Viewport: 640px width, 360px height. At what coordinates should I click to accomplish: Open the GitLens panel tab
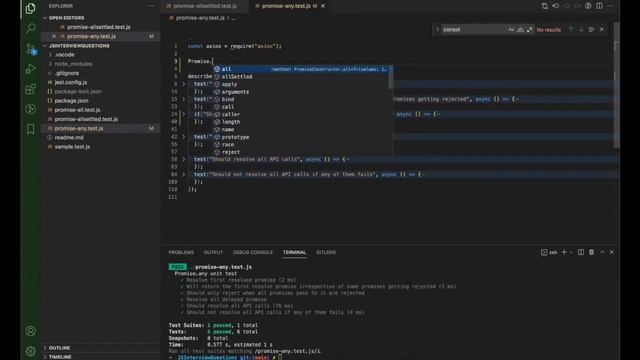coord(326,252)
